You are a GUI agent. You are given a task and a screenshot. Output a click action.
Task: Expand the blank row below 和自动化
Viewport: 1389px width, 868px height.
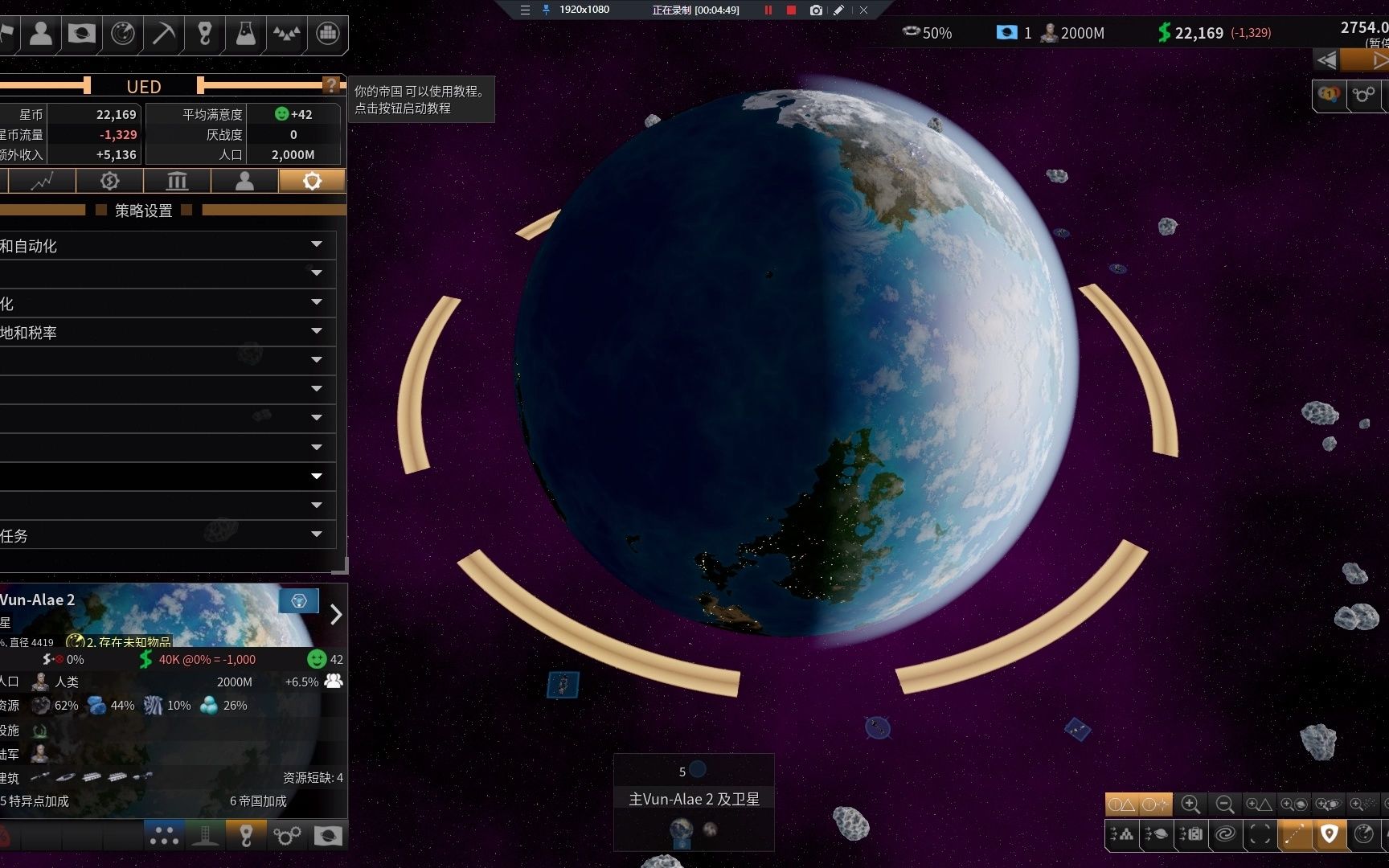tap(166, 274)
